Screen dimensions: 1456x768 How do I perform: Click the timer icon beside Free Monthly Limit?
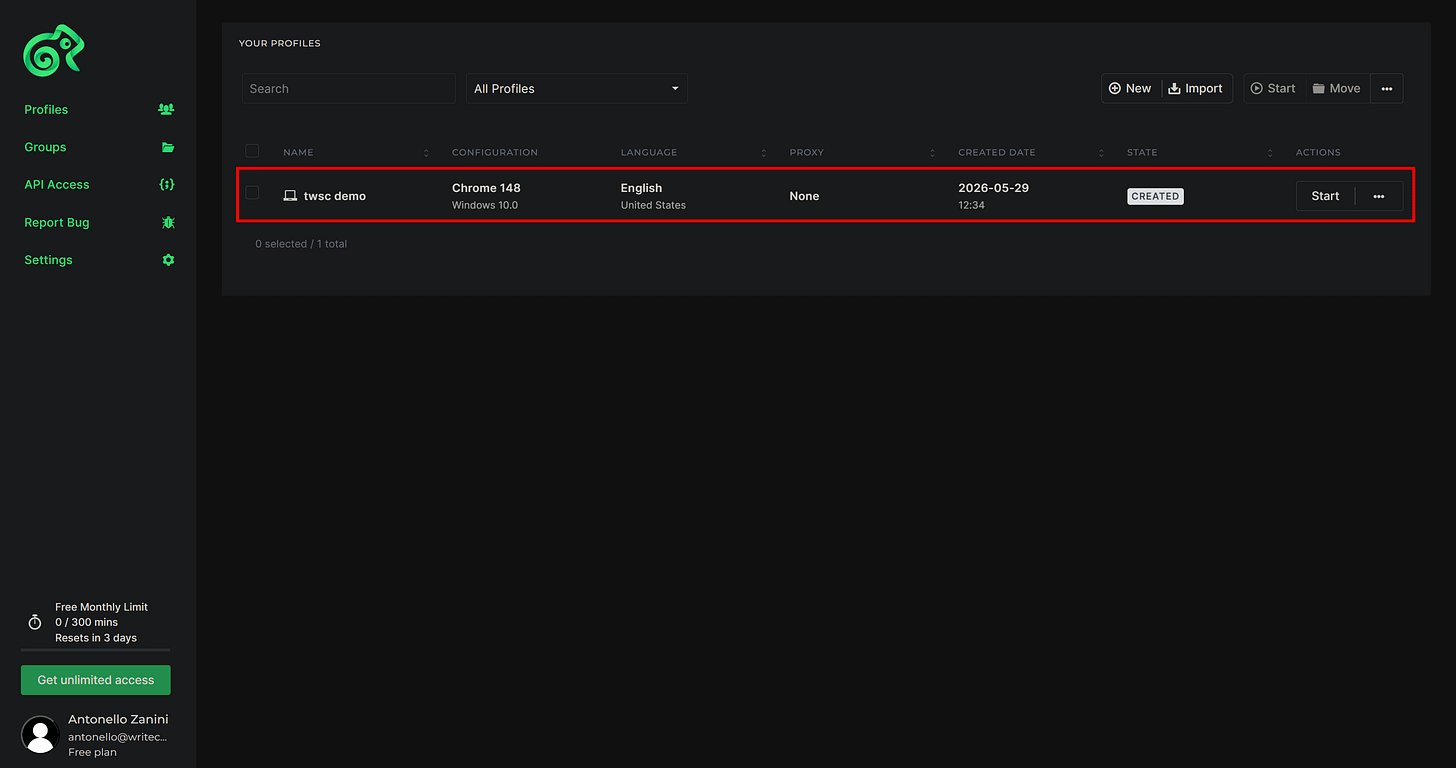[35, 622]
